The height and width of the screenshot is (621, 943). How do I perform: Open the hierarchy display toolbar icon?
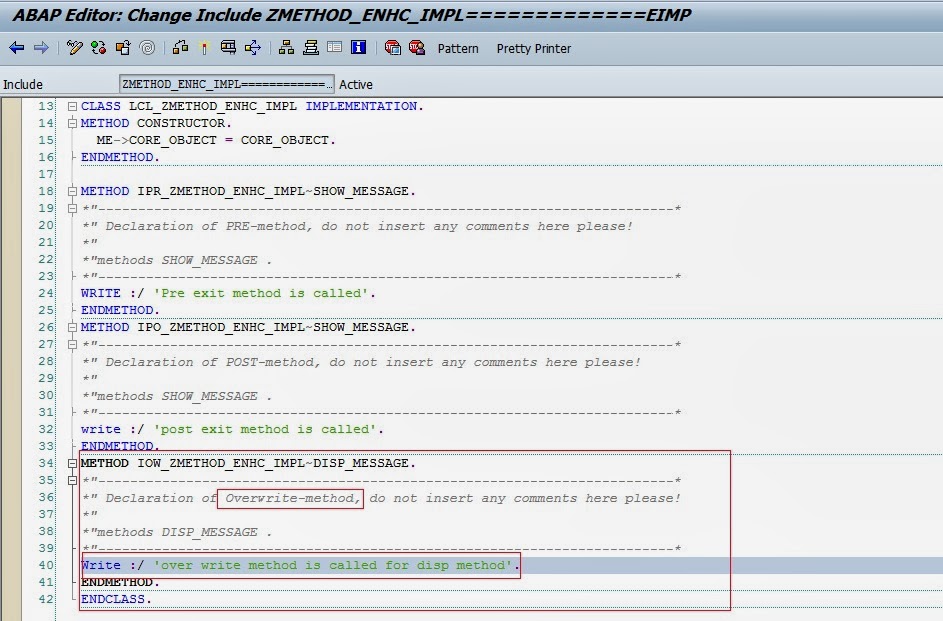pos(286,48)
